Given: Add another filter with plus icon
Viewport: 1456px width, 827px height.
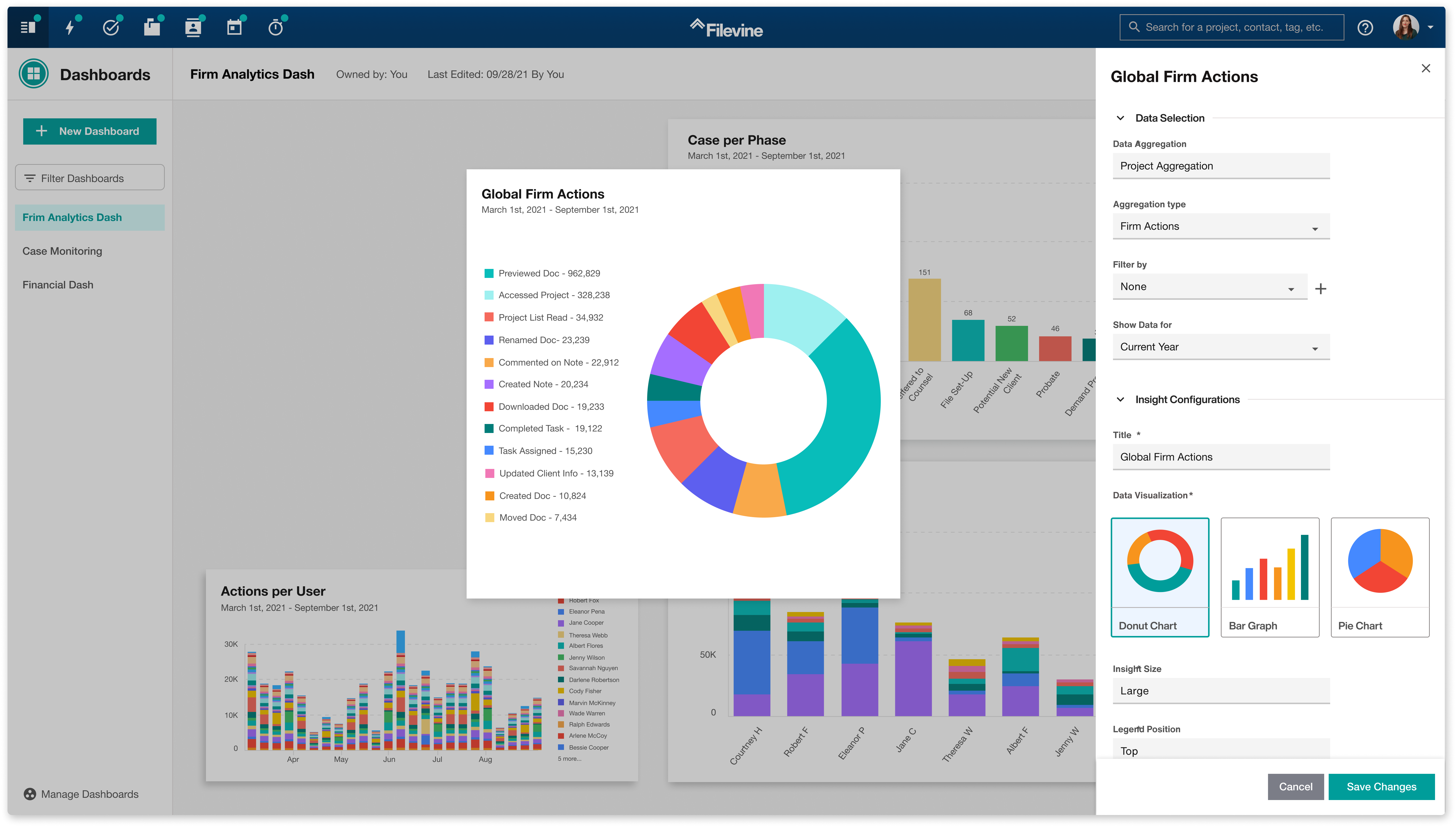Looking at the screenshot, I should click(x=1321, y=289).
